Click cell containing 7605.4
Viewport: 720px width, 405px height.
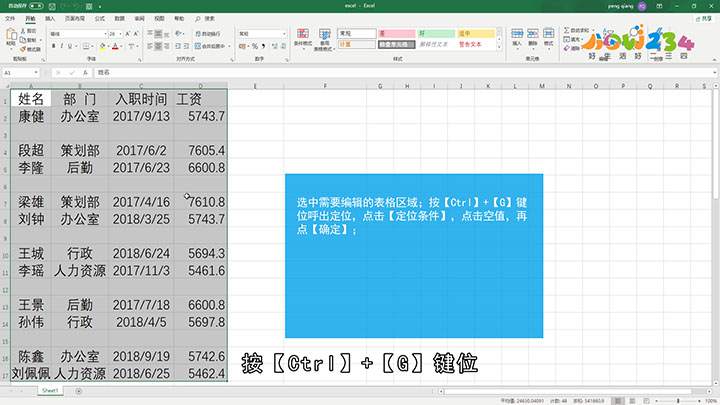pos(201,151)
